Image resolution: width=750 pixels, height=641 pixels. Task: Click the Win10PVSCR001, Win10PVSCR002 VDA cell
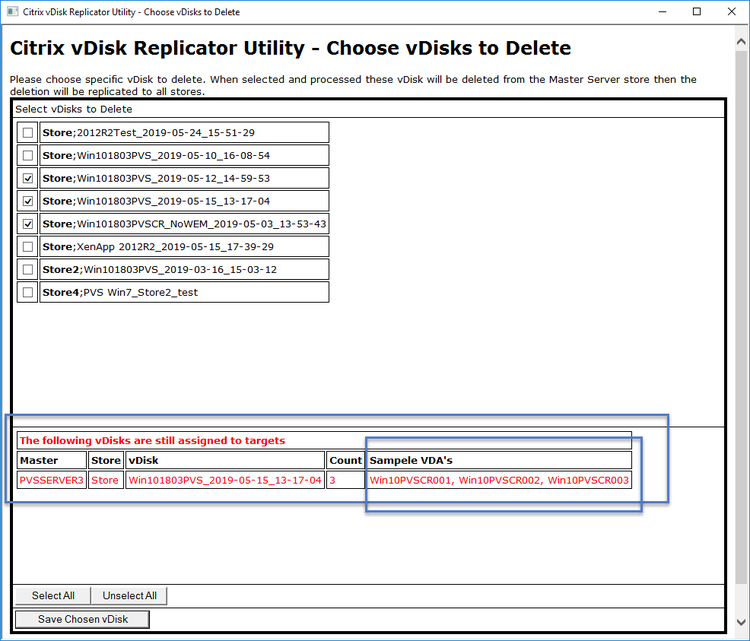click(x=499, y=480)
